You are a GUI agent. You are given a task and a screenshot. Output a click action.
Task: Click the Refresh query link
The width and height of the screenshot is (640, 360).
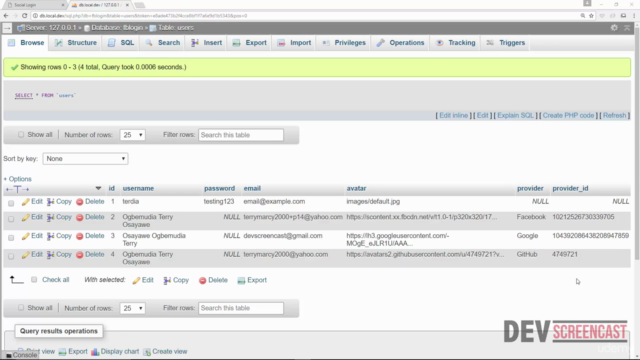pyautogui.click(x=614, y=116)
